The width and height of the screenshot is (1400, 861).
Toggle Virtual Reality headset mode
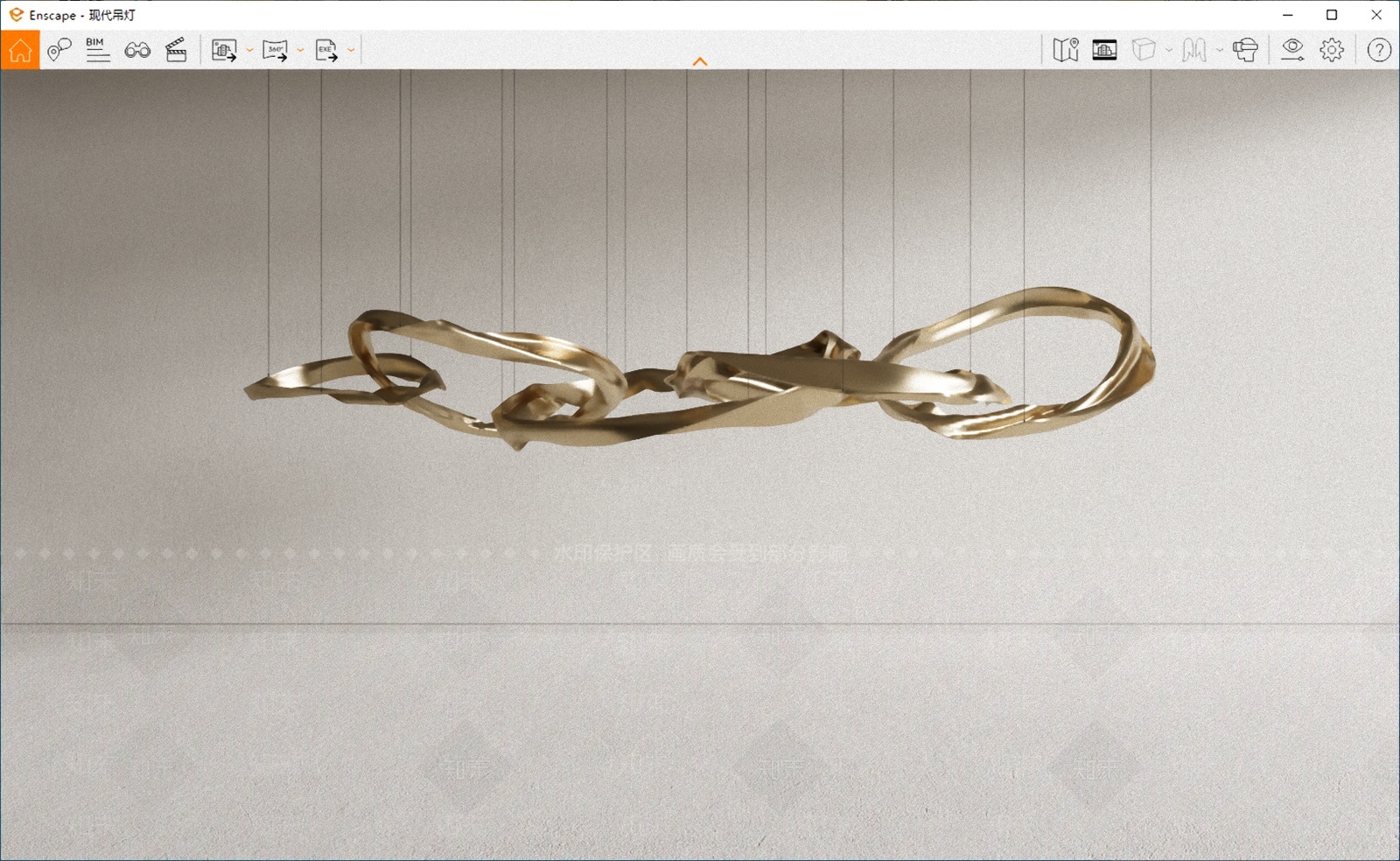click(x=1245, y=50)
